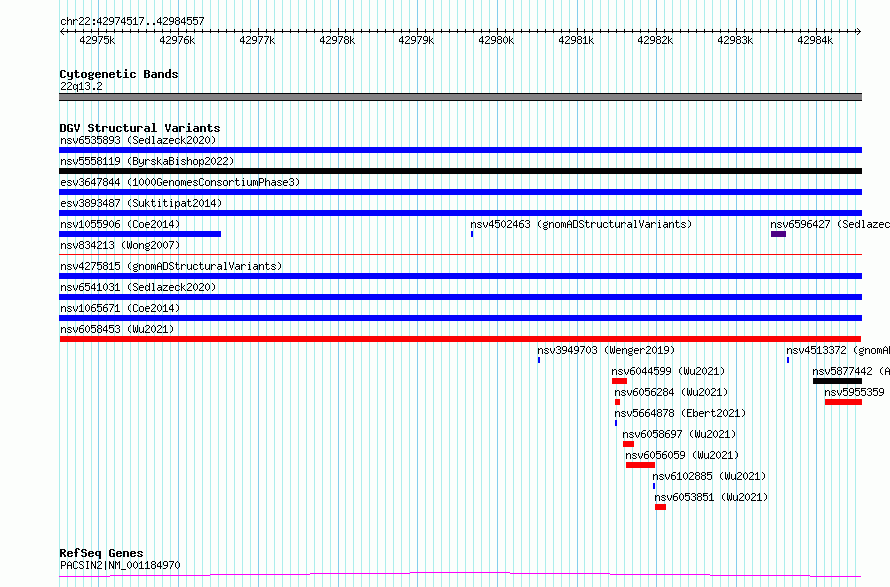Click the blue marker under nsv6102885

(654, 486)
